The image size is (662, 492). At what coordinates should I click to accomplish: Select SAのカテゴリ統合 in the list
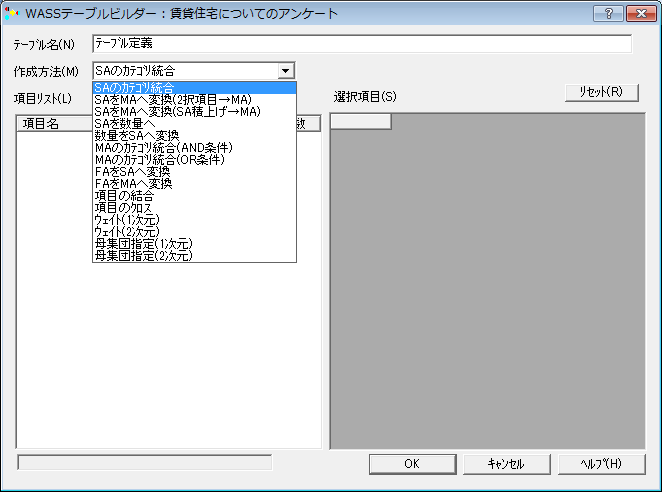pos(194,87)
